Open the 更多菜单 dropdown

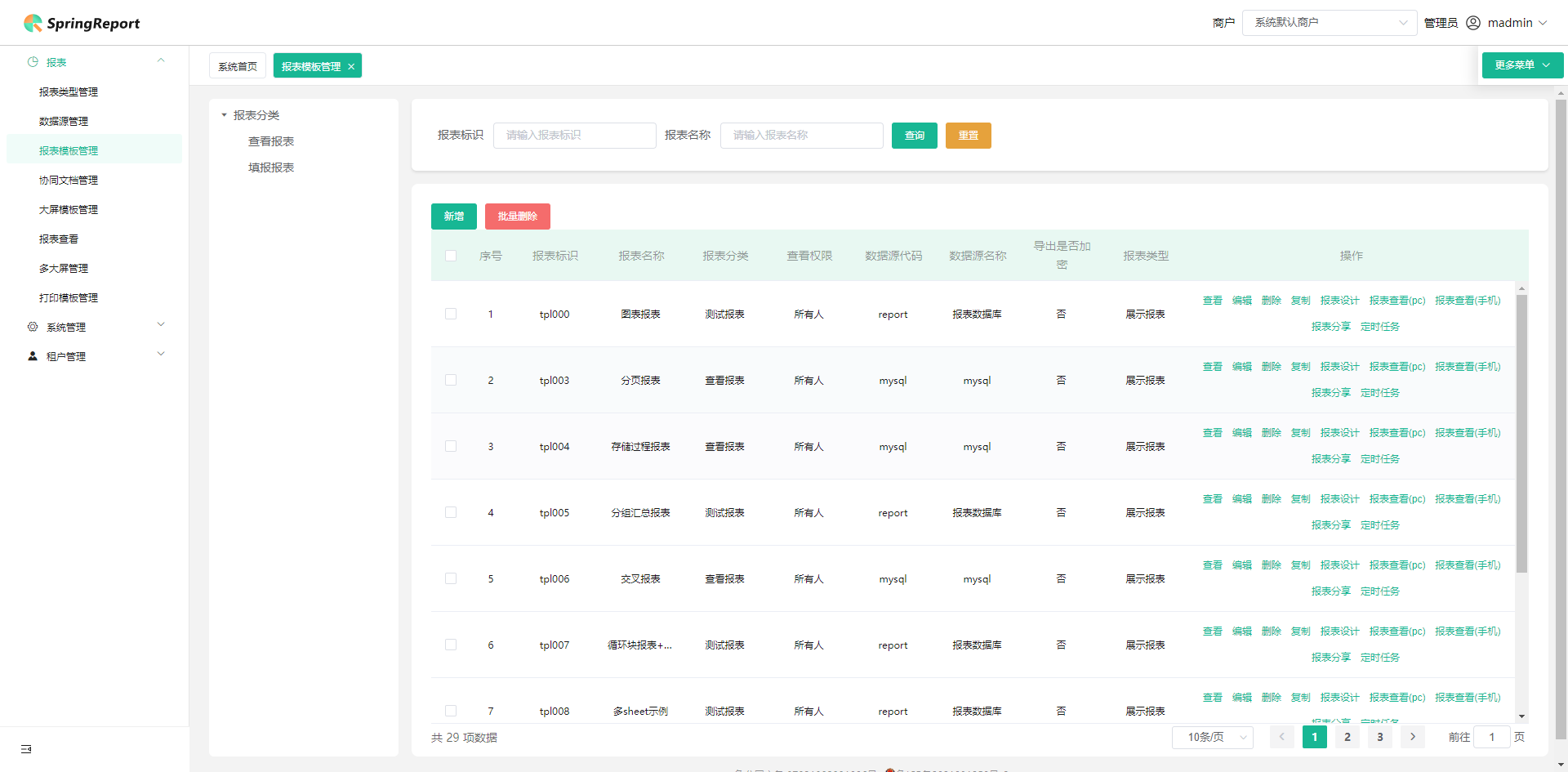pyautogui.click(x=1522, y=65)
